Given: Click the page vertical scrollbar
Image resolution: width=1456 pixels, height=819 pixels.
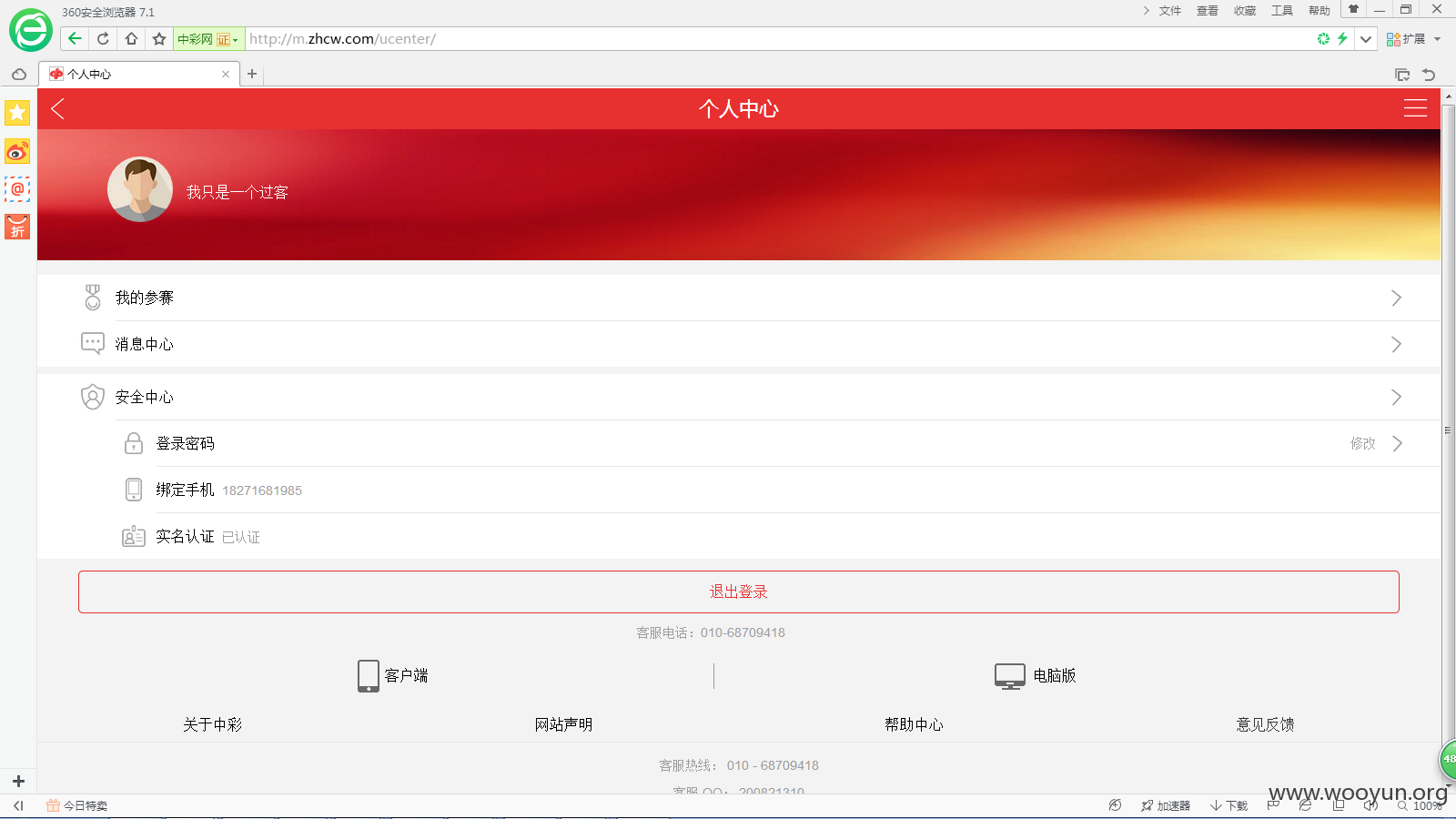Looking at the screenshot, I should pos(1448,430).
